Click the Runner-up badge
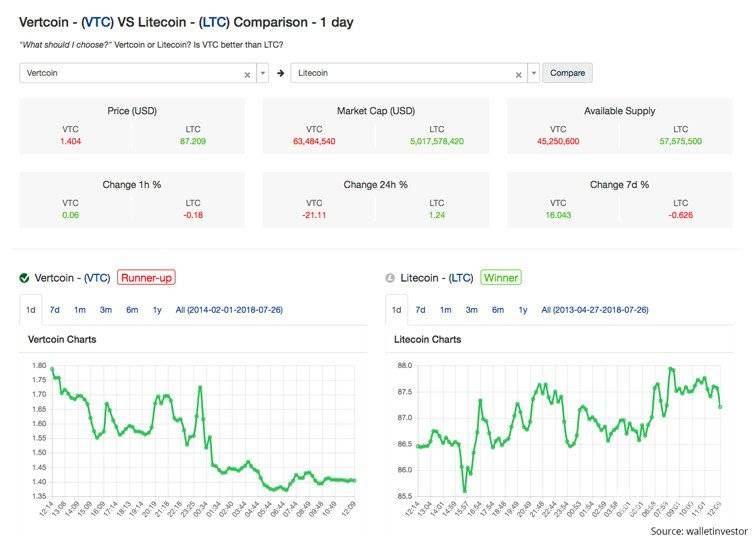752x538 pixels. tap(146, 278)
